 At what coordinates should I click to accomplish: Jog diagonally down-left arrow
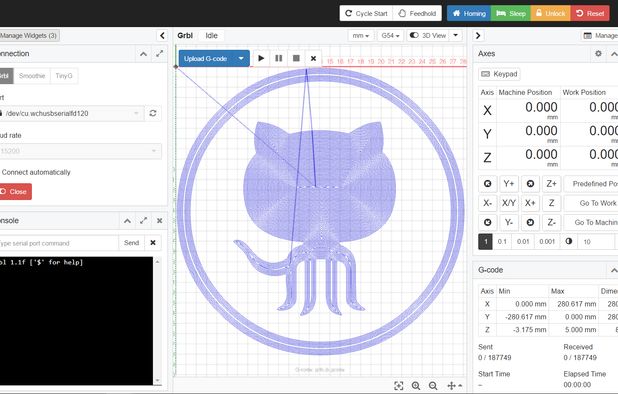[x=488, y=222]
